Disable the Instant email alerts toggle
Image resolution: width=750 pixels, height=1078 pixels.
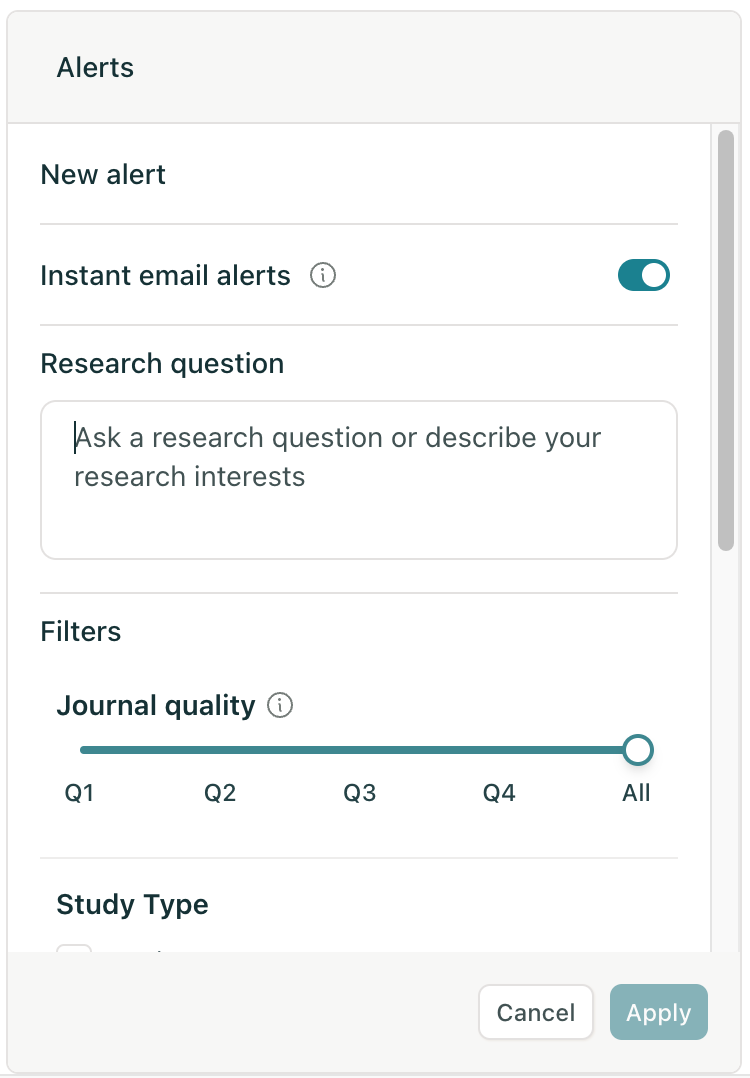pyautogui.click(x=643, y=275)
